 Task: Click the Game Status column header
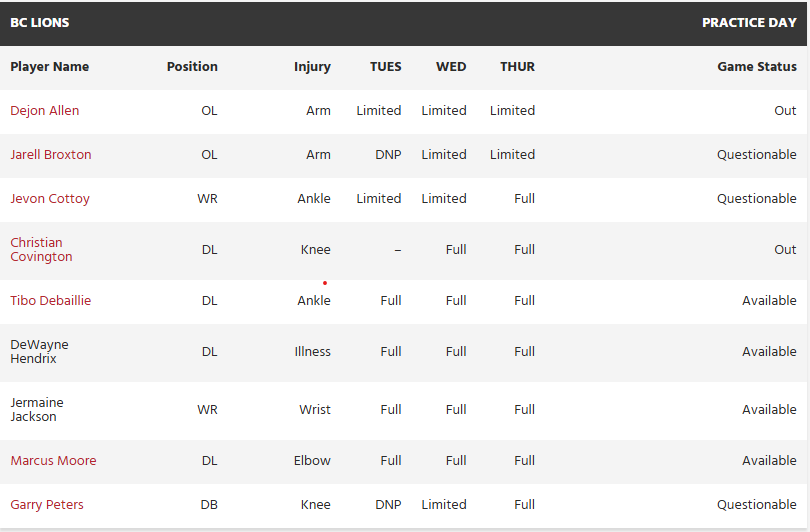tap(757, 67)
